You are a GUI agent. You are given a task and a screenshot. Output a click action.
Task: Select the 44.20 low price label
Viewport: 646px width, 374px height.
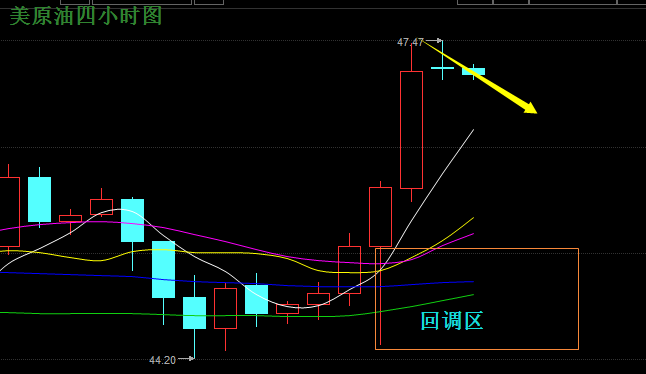(162, 360)
